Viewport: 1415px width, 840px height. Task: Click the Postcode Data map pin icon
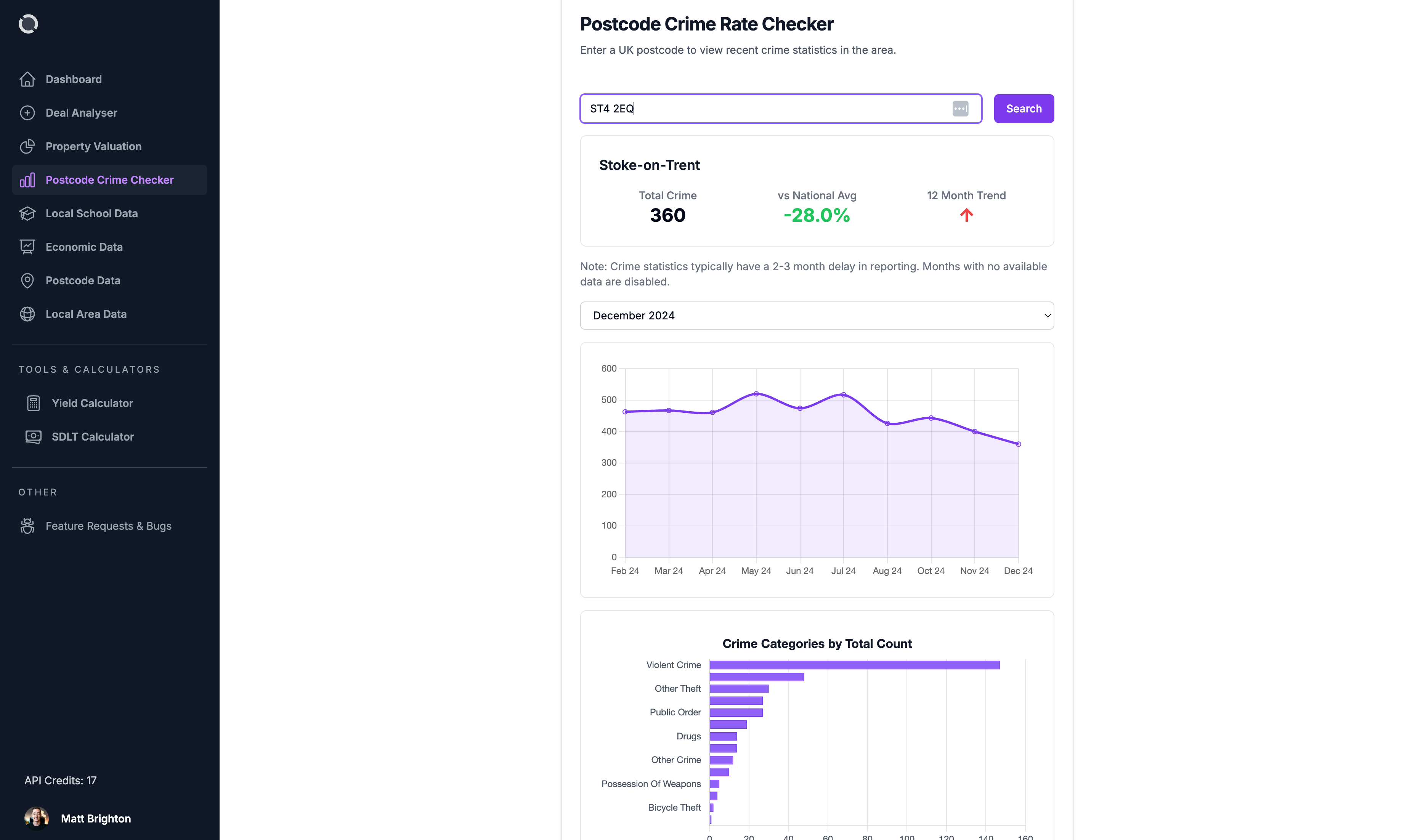tap(27, 280)
